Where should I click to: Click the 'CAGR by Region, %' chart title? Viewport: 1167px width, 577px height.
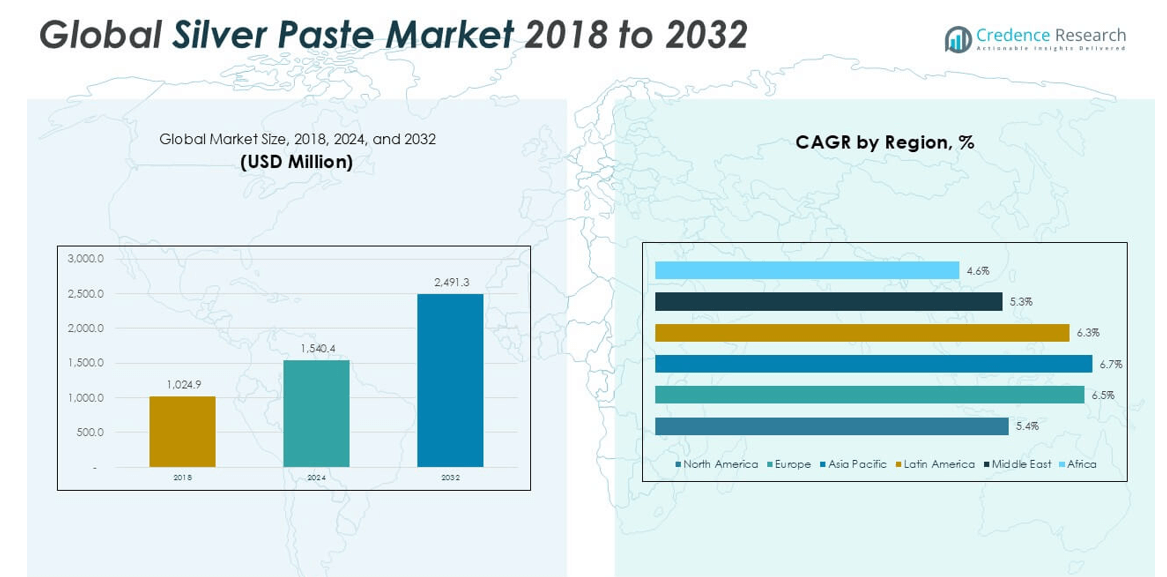coord(884,142)
